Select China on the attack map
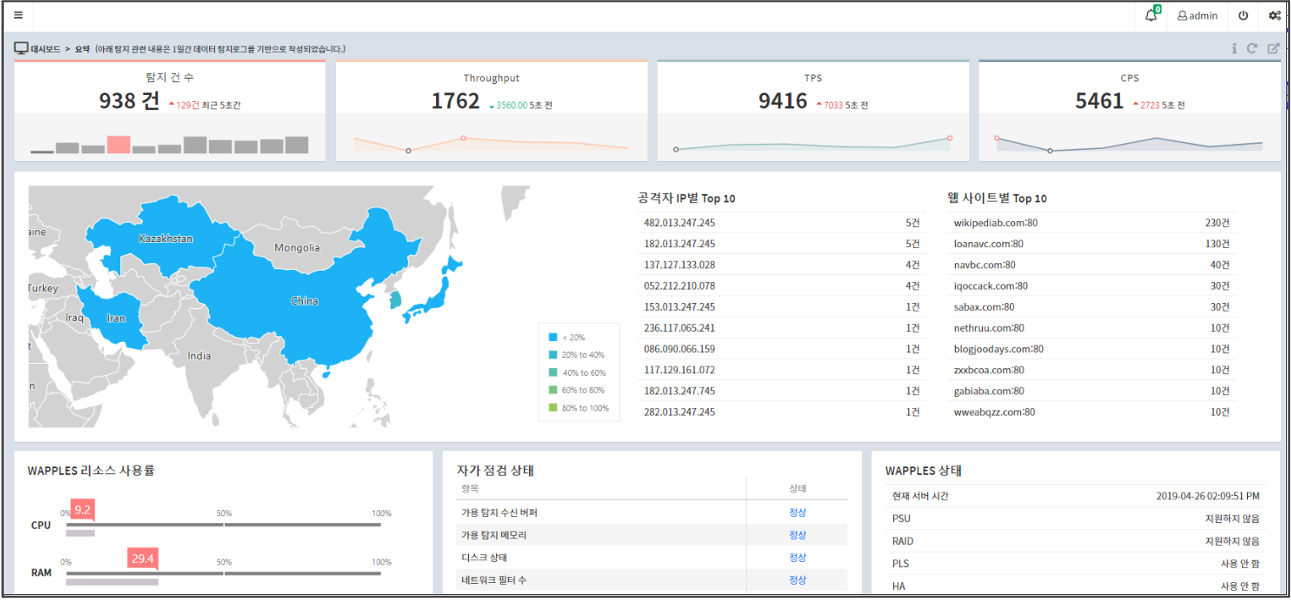Viewport: 1291px width, 600px height. [305, 300]
